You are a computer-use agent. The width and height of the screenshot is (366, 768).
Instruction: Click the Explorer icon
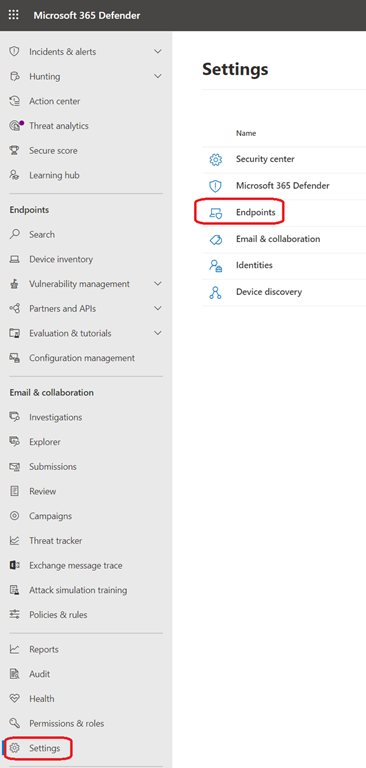click(x=14, y=442)
